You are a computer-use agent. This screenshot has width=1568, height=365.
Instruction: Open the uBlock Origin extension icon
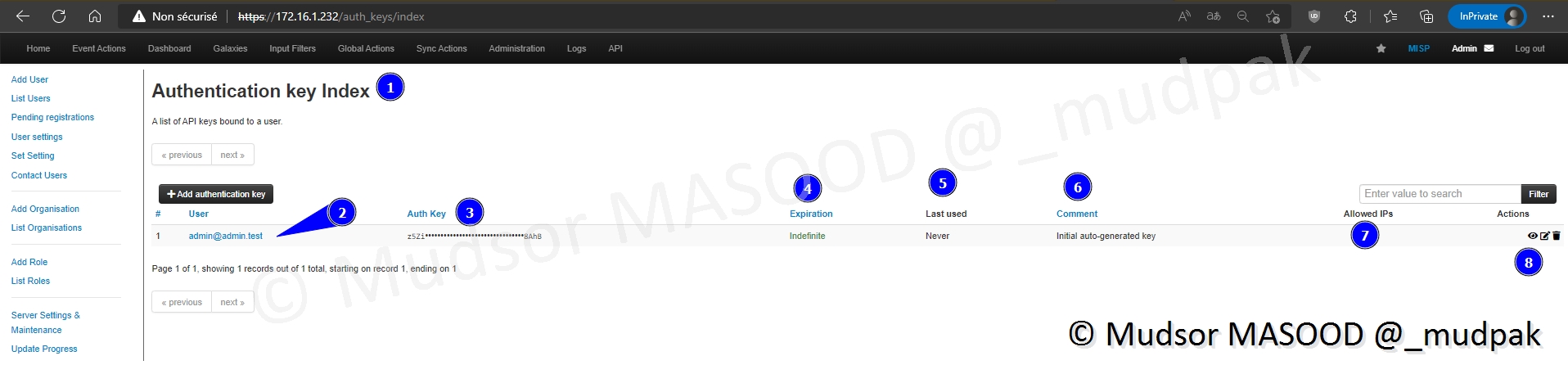coord(1314,16)
